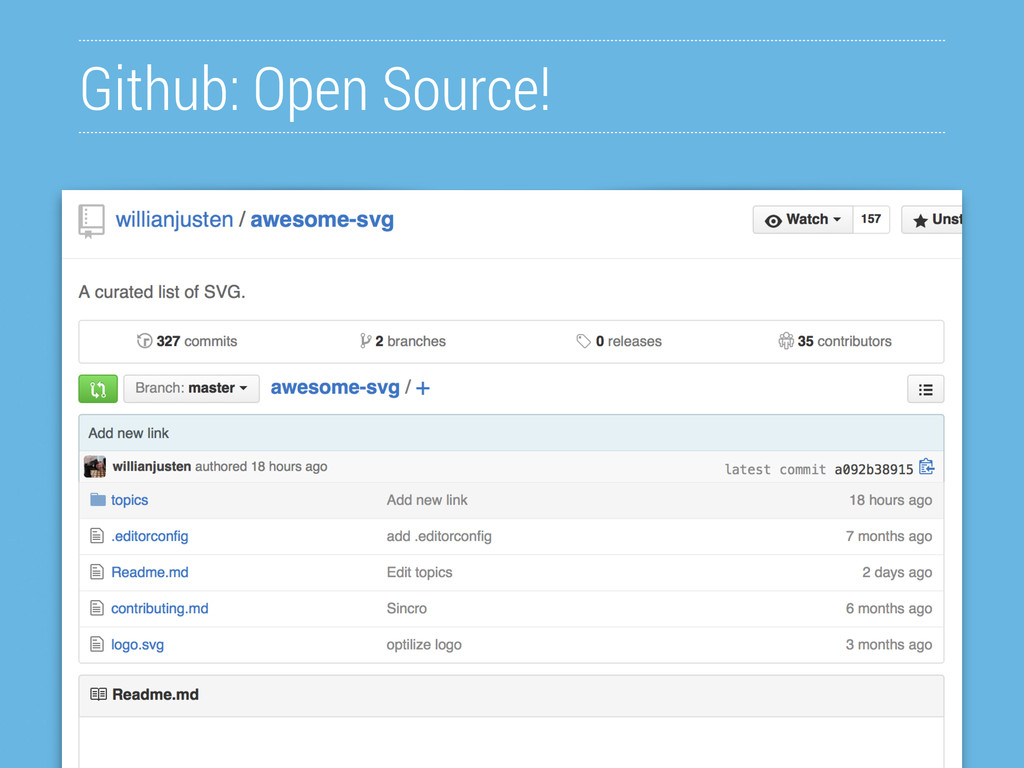Show the 0 releases page
The image size is (1024, 768).
(x=619, y=341)
